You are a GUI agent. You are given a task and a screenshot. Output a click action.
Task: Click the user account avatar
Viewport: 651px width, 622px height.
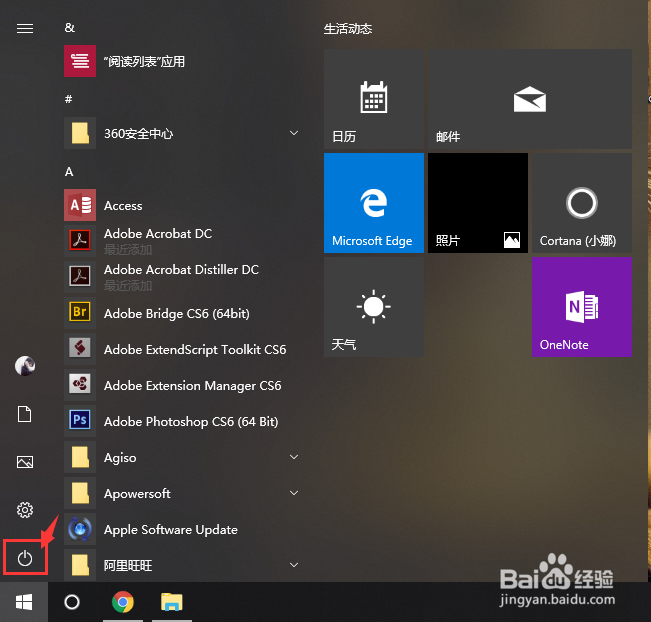[25, 366]
